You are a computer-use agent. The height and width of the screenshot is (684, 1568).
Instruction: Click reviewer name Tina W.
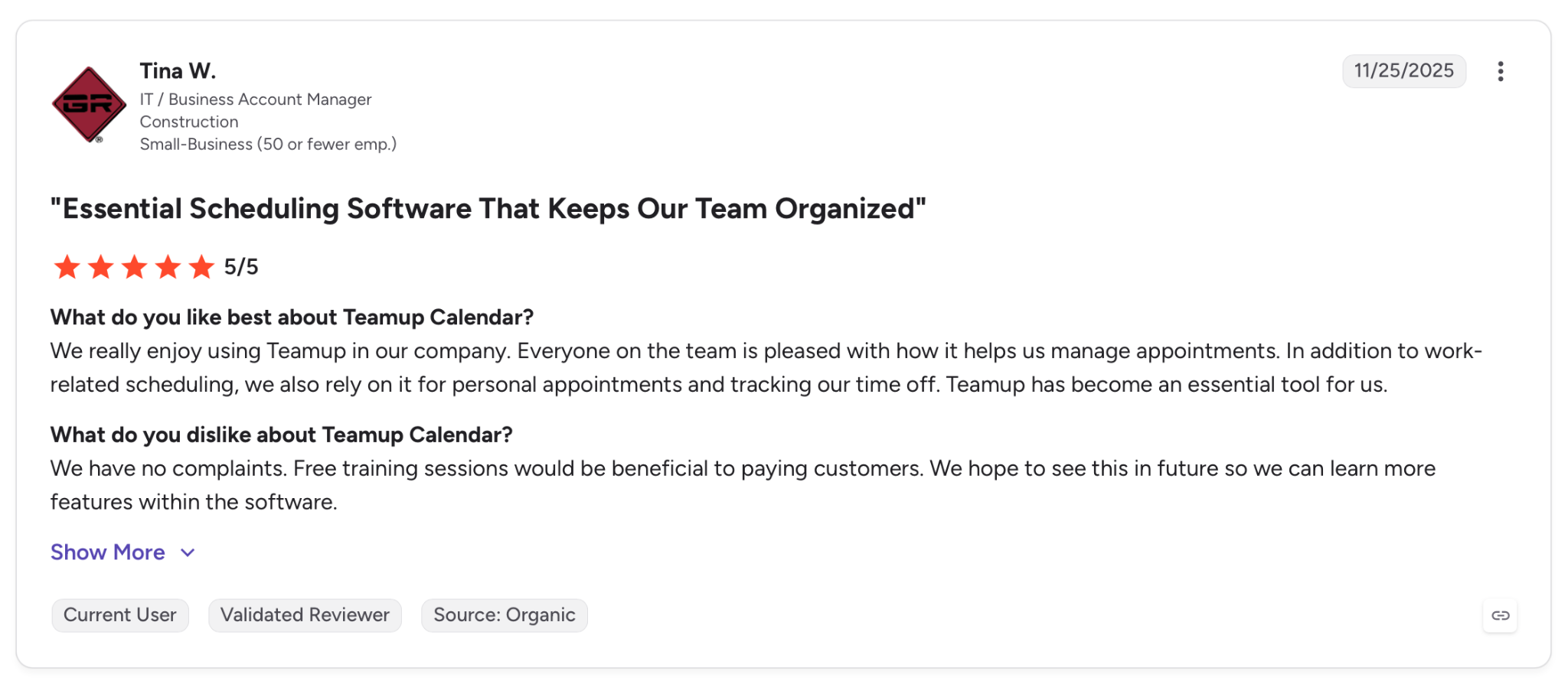(x=178, y=71)
